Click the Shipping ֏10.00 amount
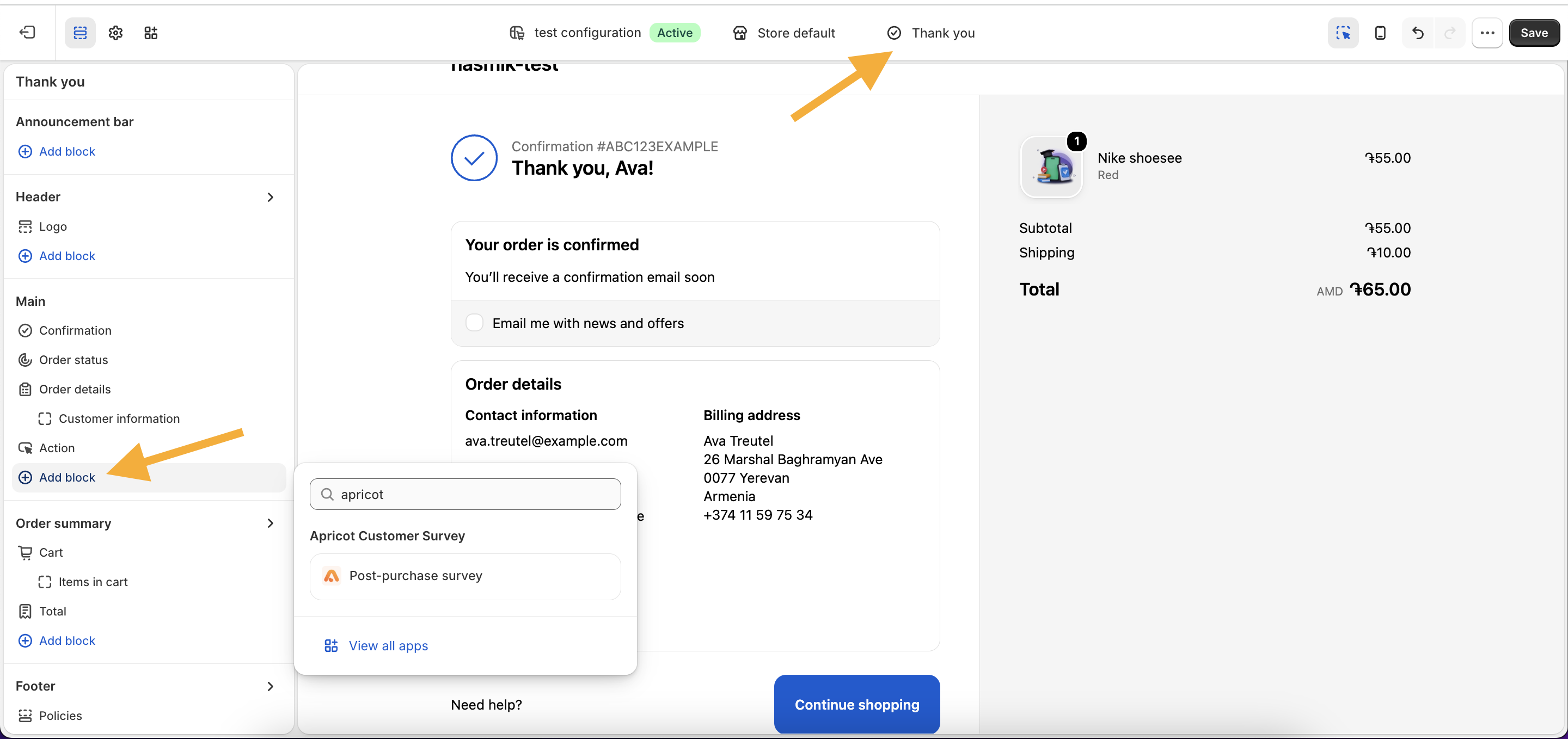Screen dimensions: 1568x739 coord(1388,253)
